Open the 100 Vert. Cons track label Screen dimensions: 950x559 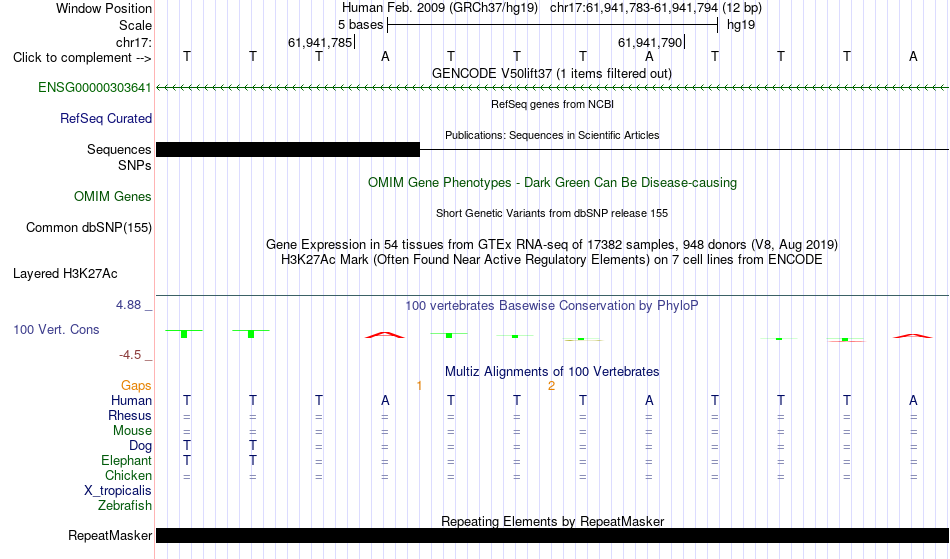56,329
